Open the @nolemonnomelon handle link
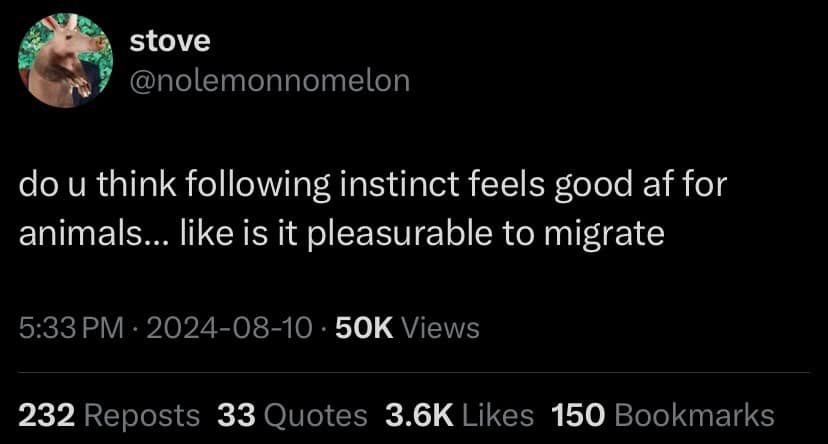828x444 pixels. 271,80
